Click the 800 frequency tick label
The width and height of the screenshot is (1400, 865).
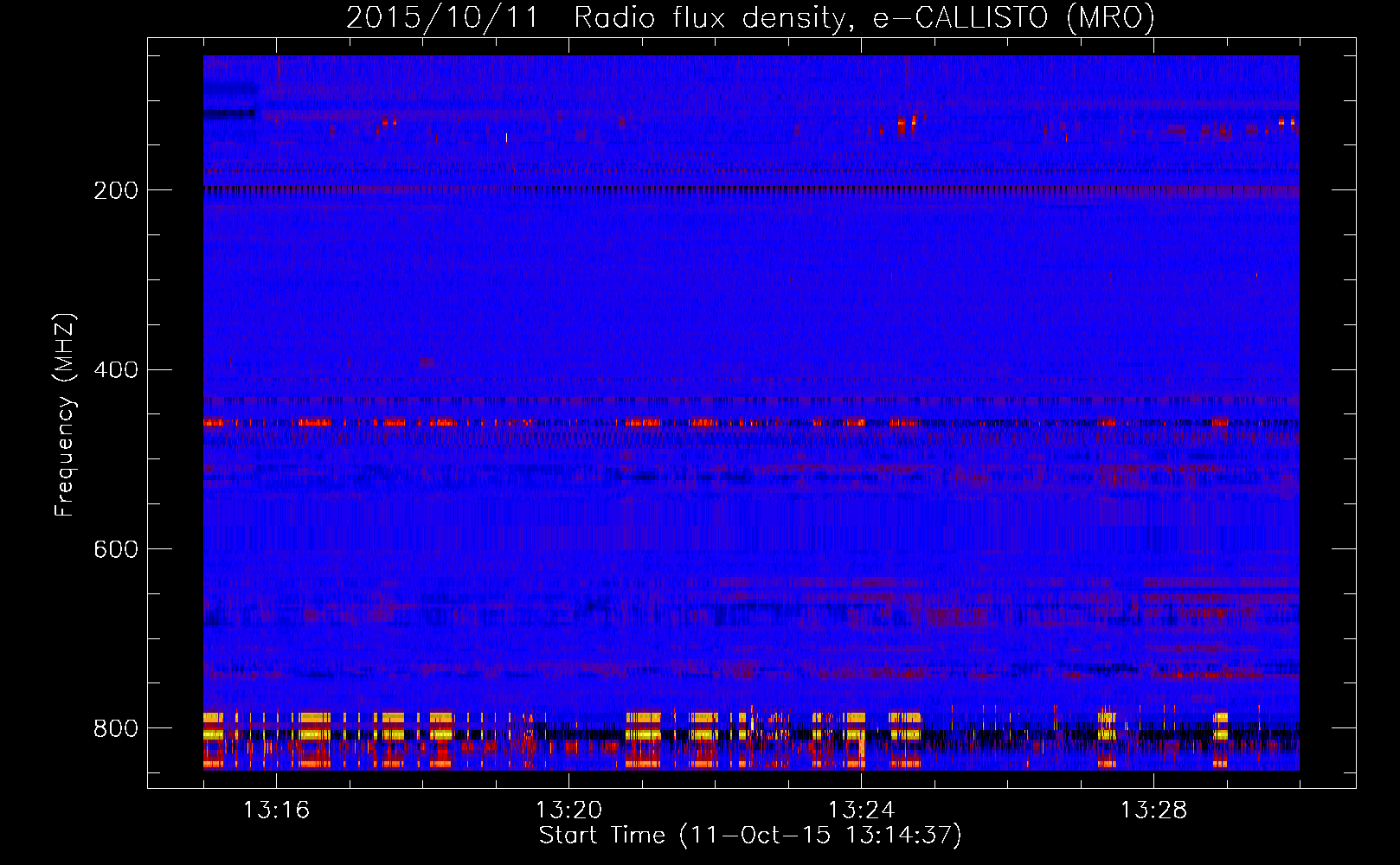coord(116,728)
